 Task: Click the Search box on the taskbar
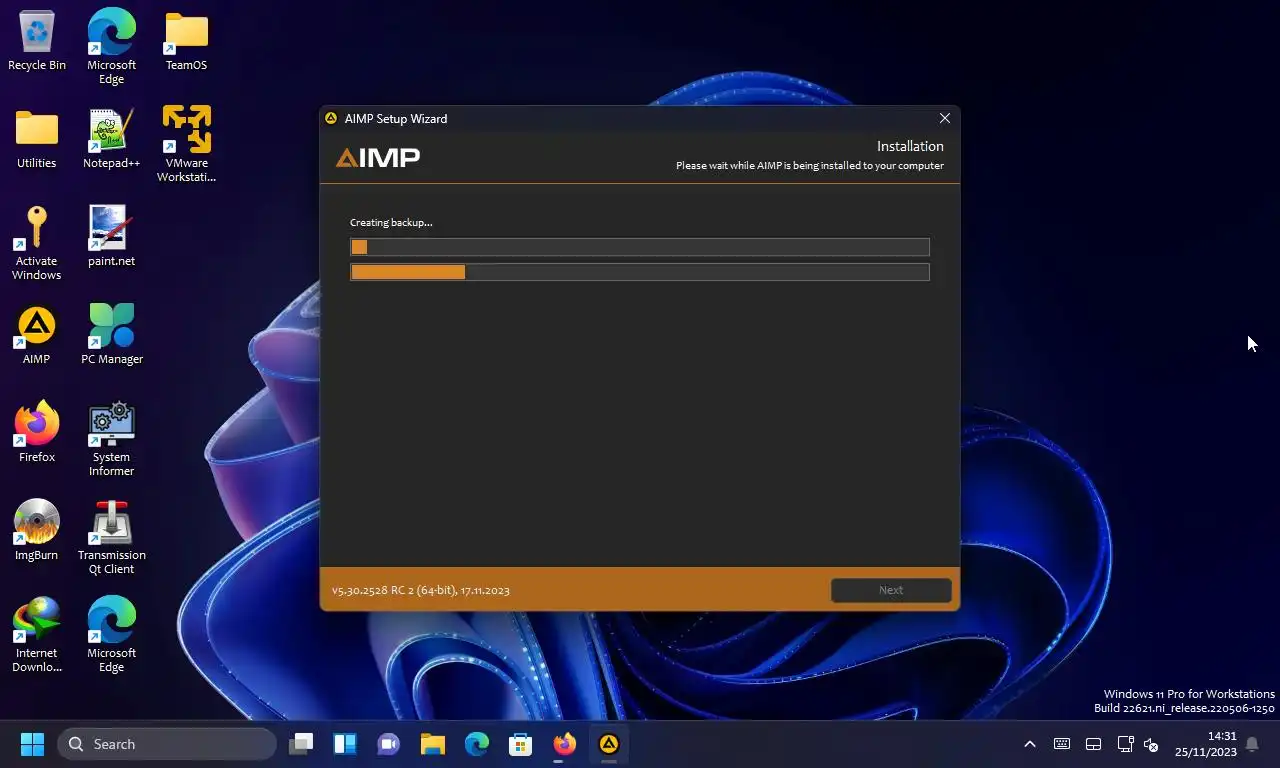tap(167, 744)
